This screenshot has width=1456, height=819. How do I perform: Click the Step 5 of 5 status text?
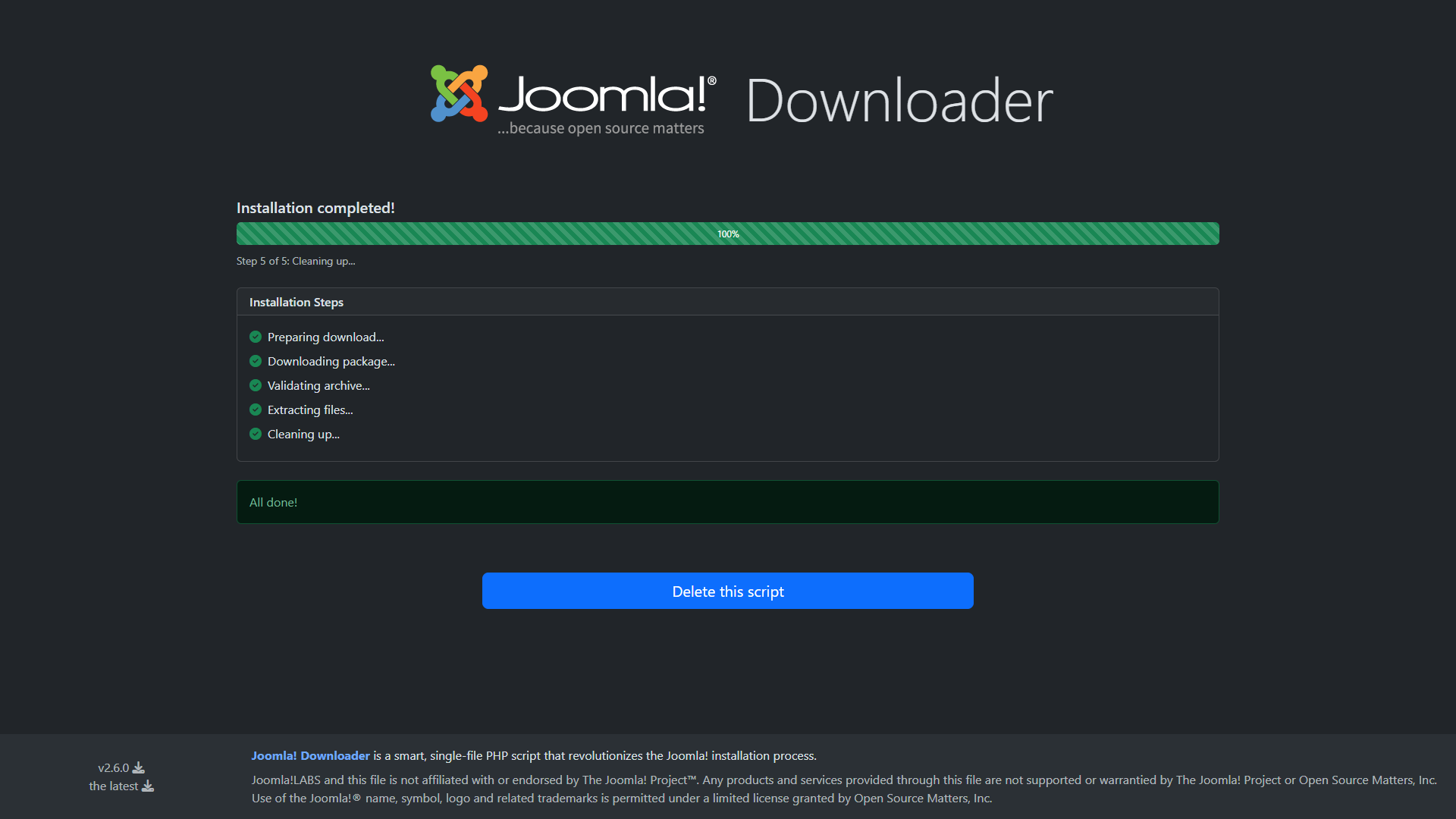[296, 261]
